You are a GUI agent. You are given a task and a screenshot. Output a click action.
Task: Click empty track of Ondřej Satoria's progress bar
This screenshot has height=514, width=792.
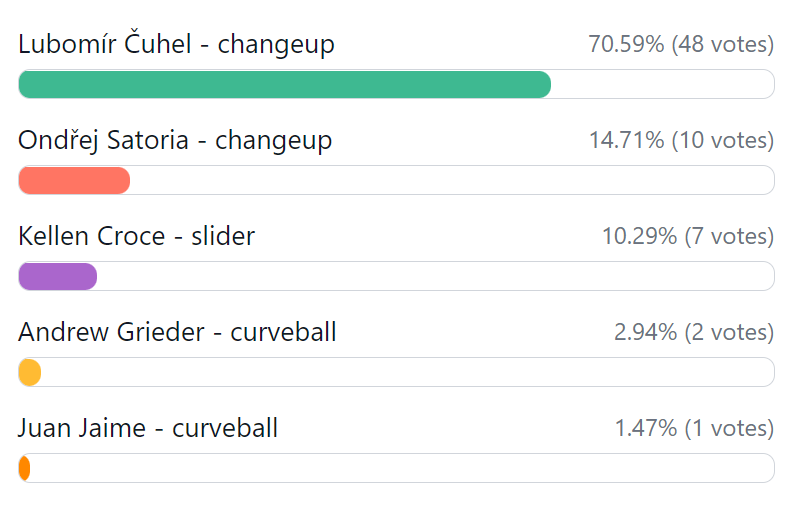(x=452, y=181)
